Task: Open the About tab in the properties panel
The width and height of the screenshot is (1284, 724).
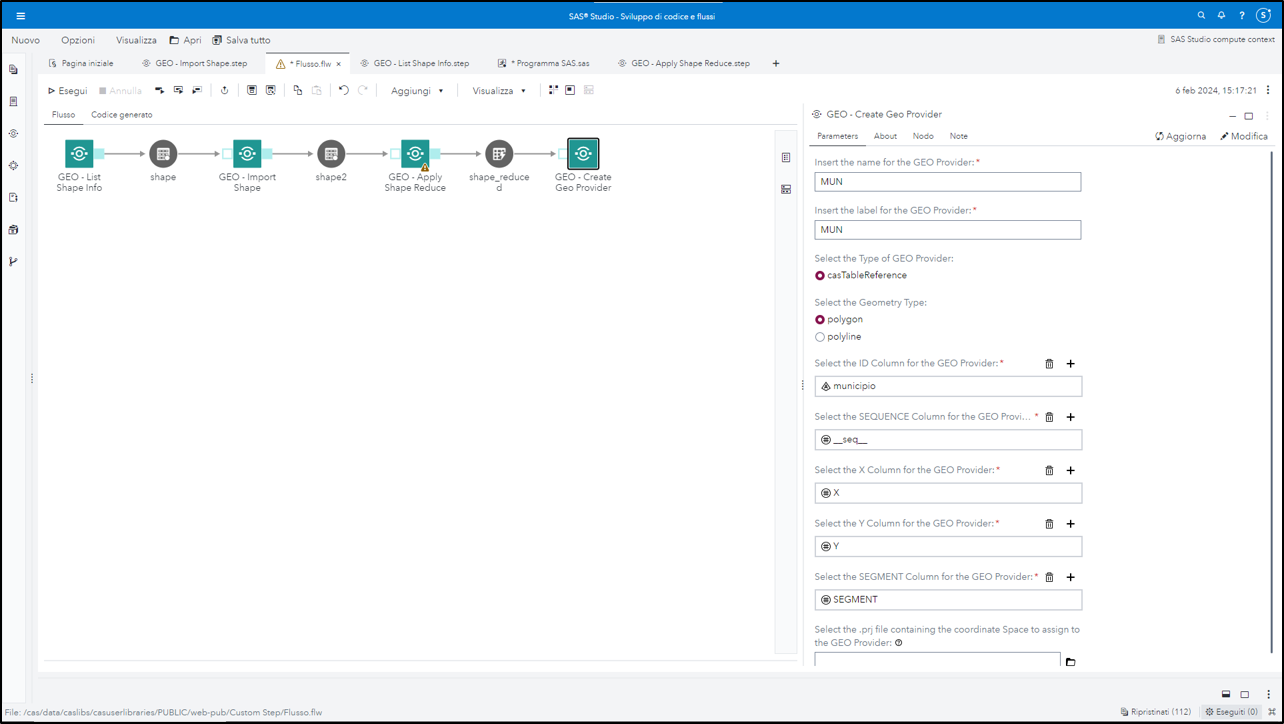Action: pos(885,136)
